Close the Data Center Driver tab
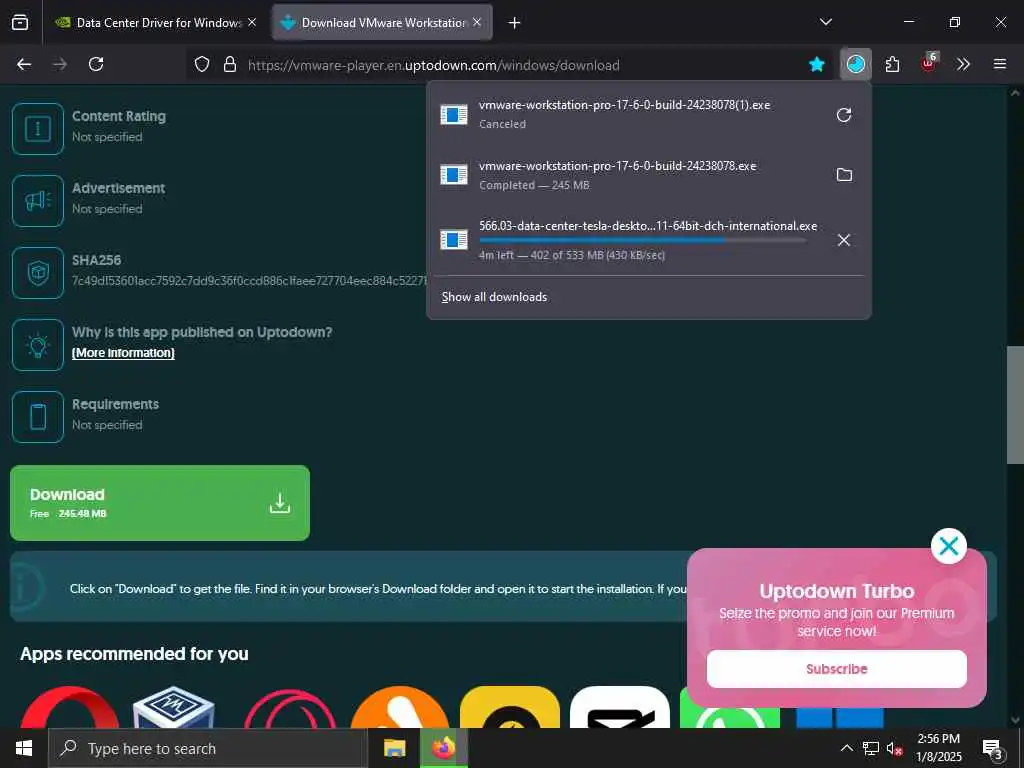The height and width of the screenshot is (768, 1024). click(x=252, y=22)
